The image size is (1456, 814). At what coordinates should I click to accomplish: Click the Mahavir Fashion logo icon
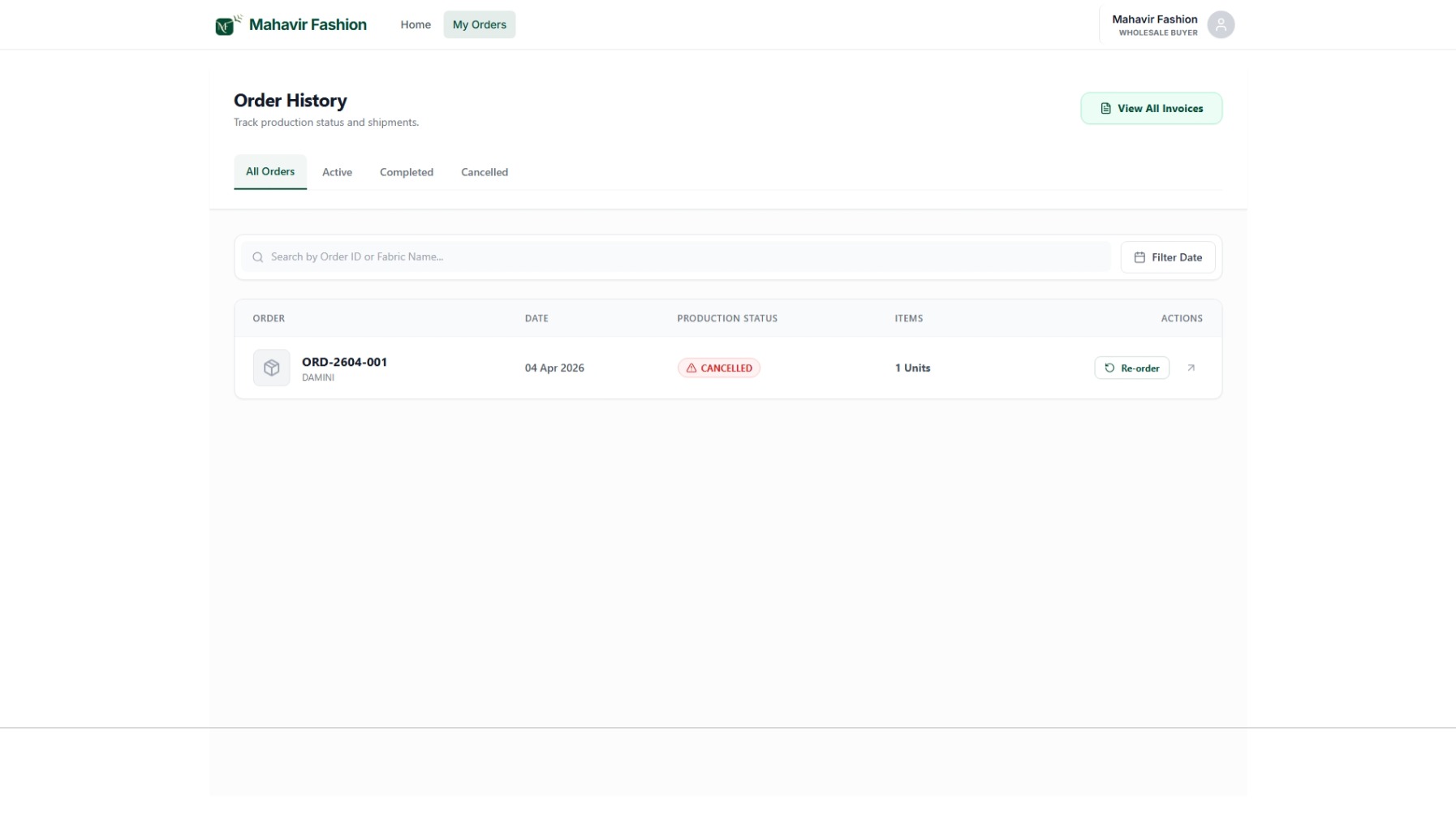[x=226, y=25]
